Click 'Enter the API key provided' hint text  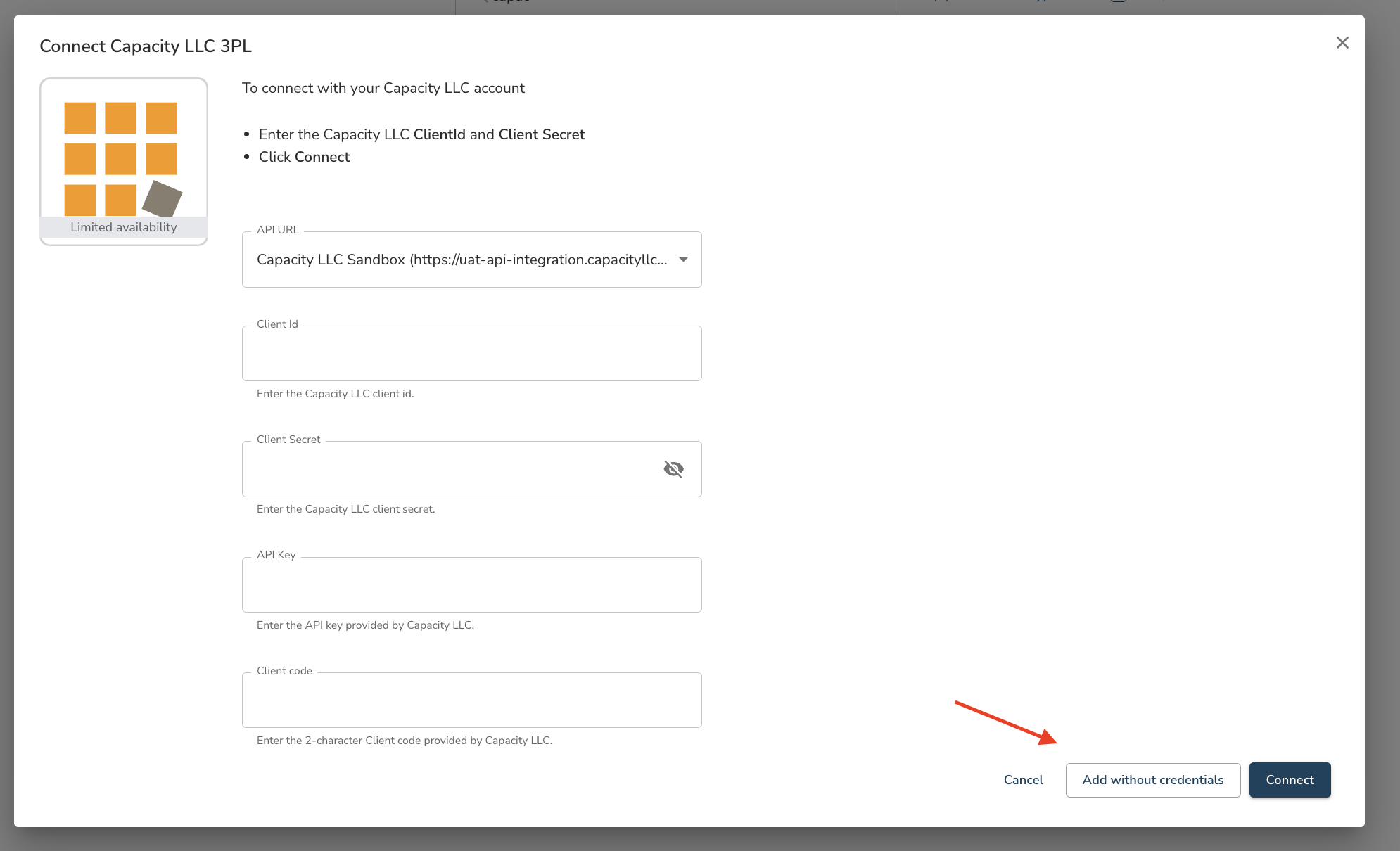click(365, 625)
